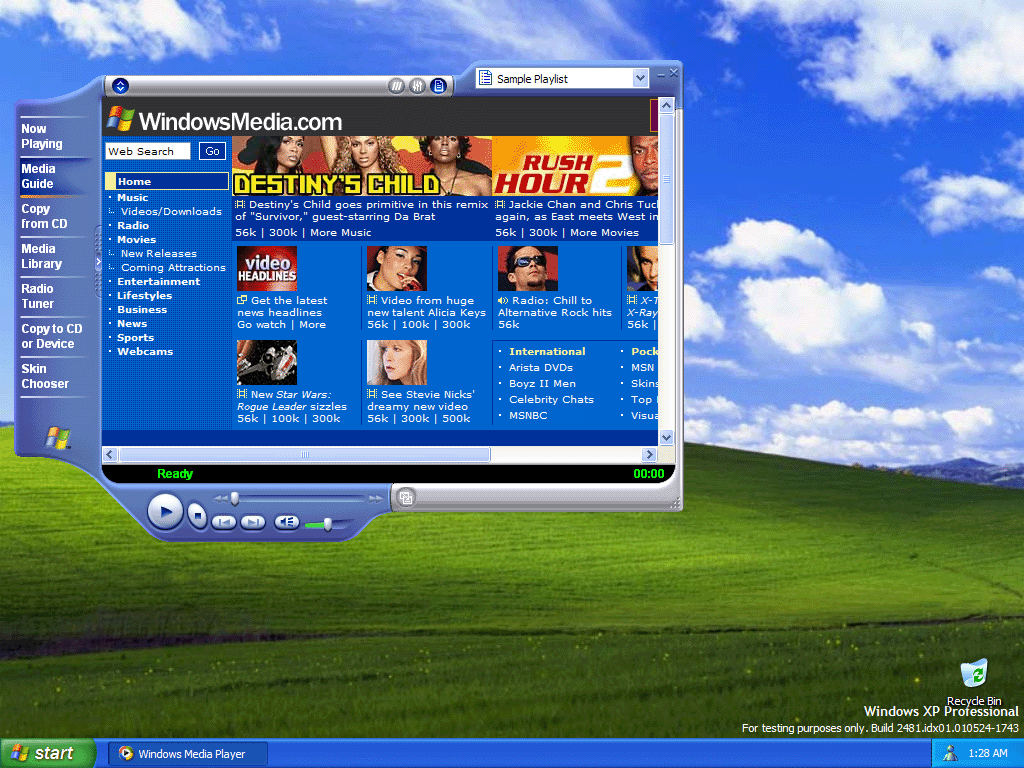1024x768 pixels.
Task: Click the vertical scrollbar down arrow
Action: point(666,438)
